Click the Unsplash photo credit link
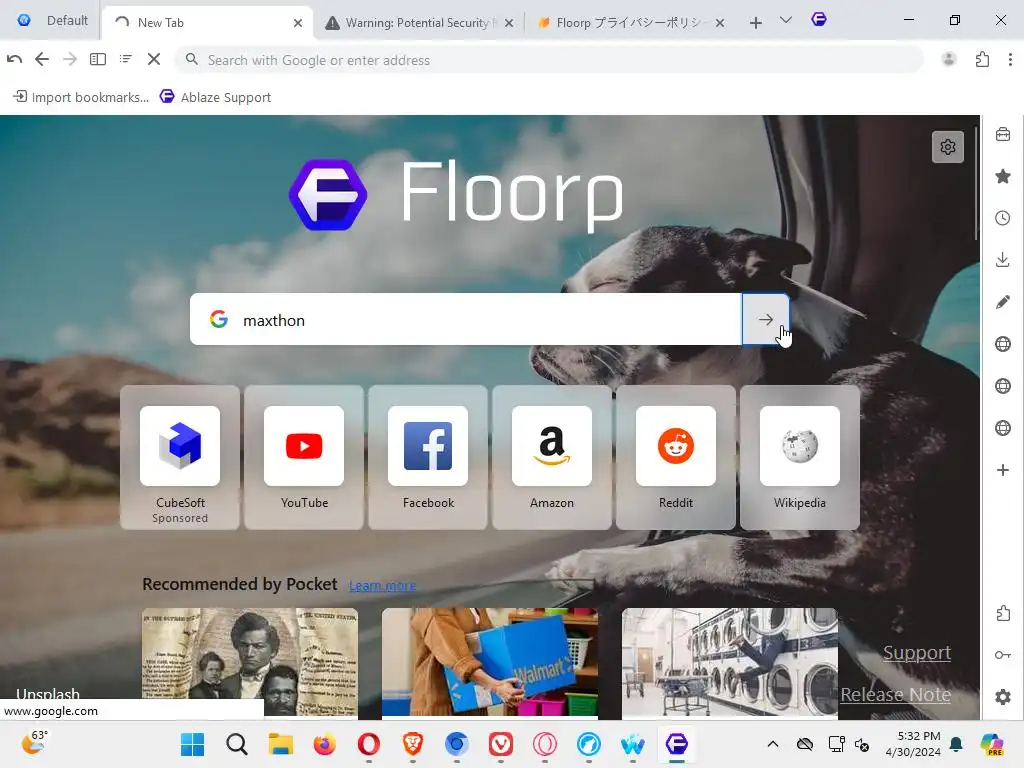 48,694
